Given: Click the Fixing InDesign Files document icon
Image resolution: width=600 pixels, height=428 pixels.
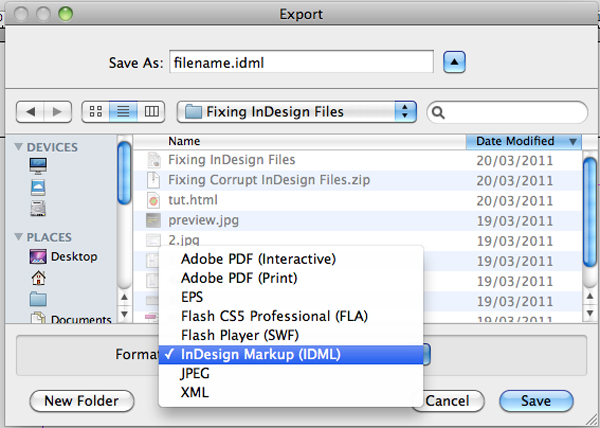Looking at the screenshot, I should pos(154,160).
